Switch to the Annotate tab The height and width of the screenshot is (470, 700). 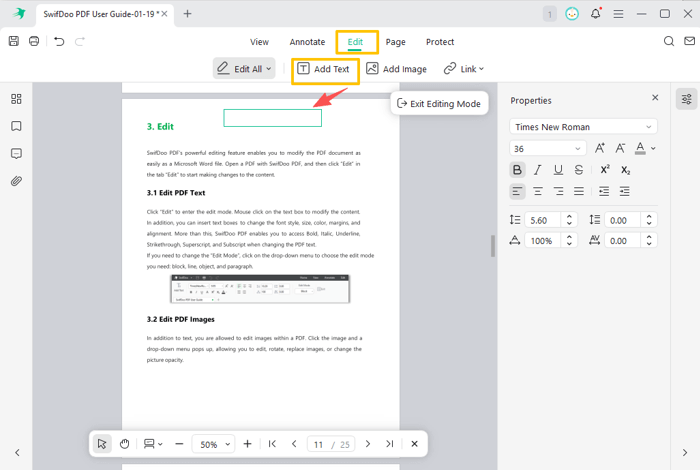[307, 42]
